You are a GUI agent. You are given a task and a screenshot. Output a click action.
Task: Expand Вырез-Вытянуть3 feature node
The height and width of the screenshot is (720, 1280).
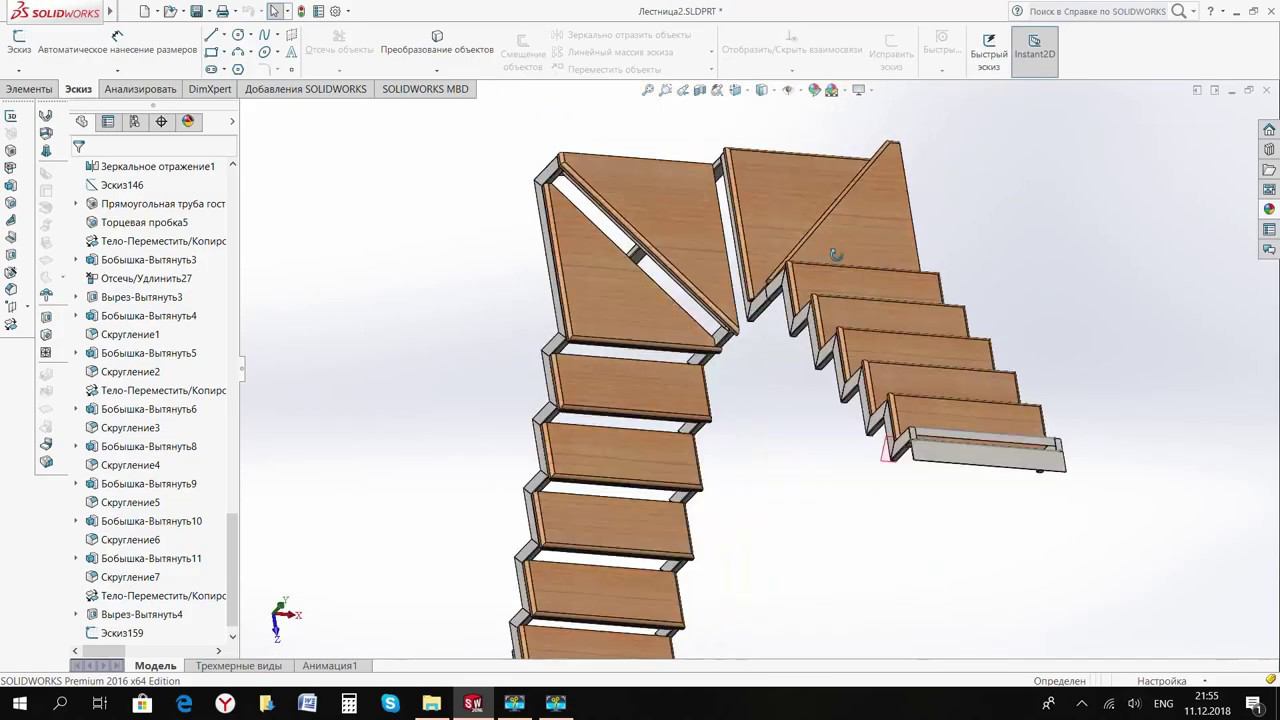click(76, 297)
